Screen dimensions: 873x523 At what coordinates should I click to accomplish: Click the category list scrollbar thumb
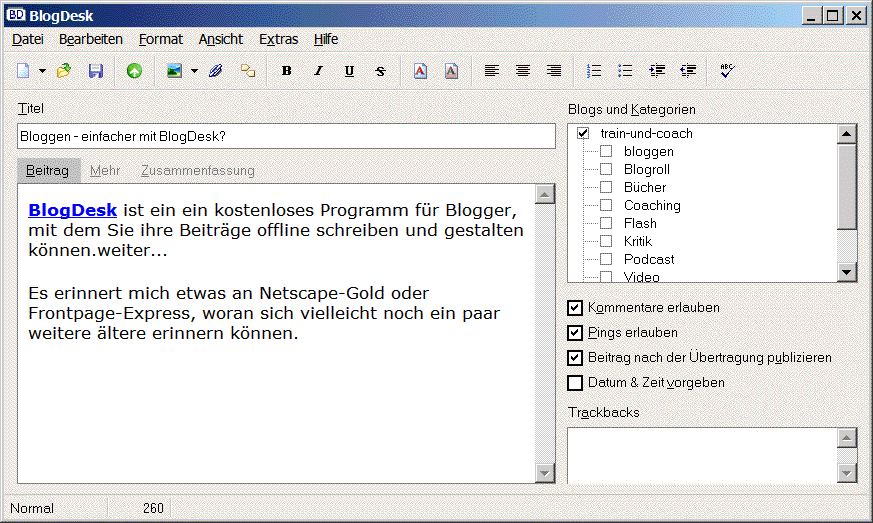(847, 186)
